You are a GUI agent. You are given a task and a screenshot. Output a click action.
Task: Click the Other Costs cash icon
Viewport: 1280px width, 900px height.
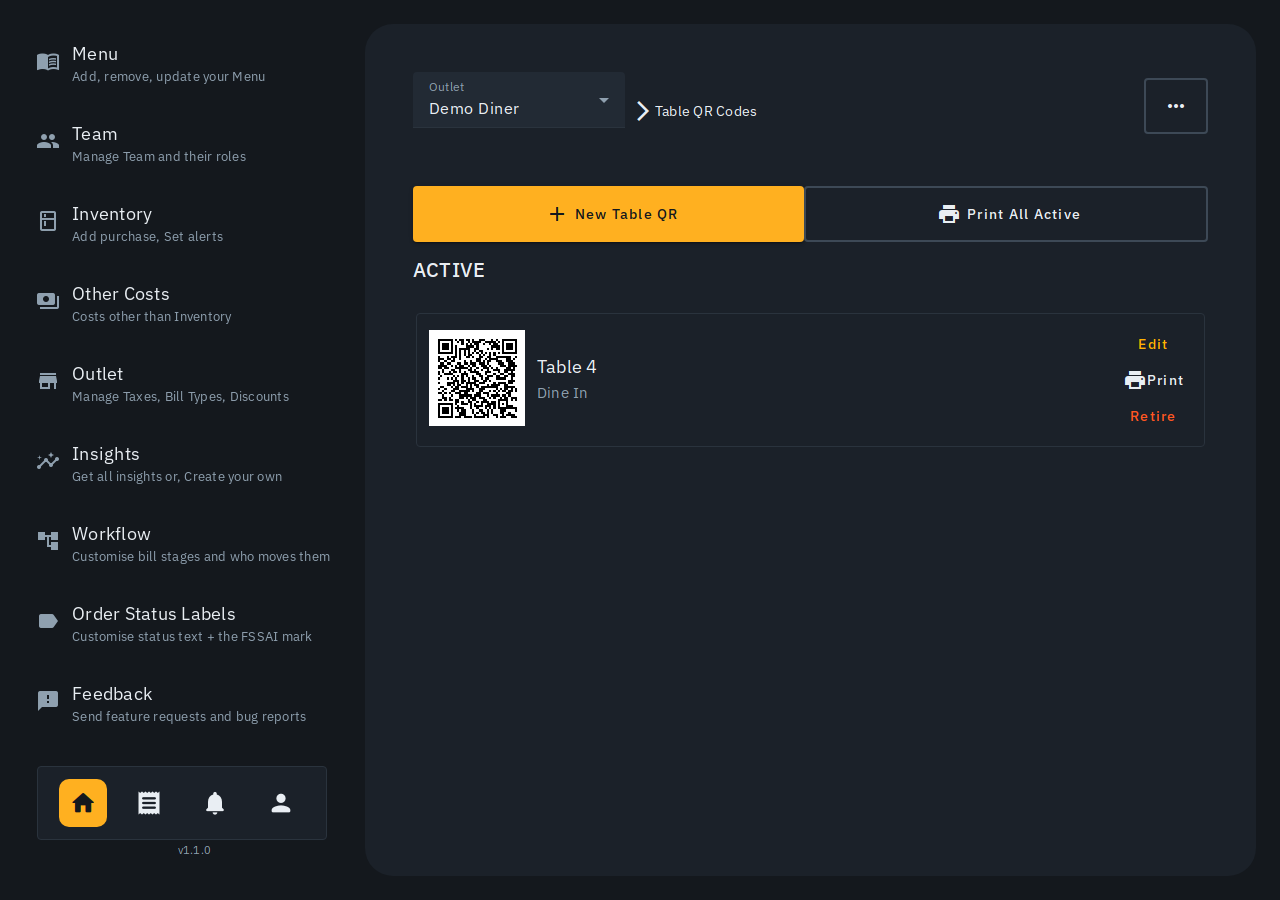point(48,301)
